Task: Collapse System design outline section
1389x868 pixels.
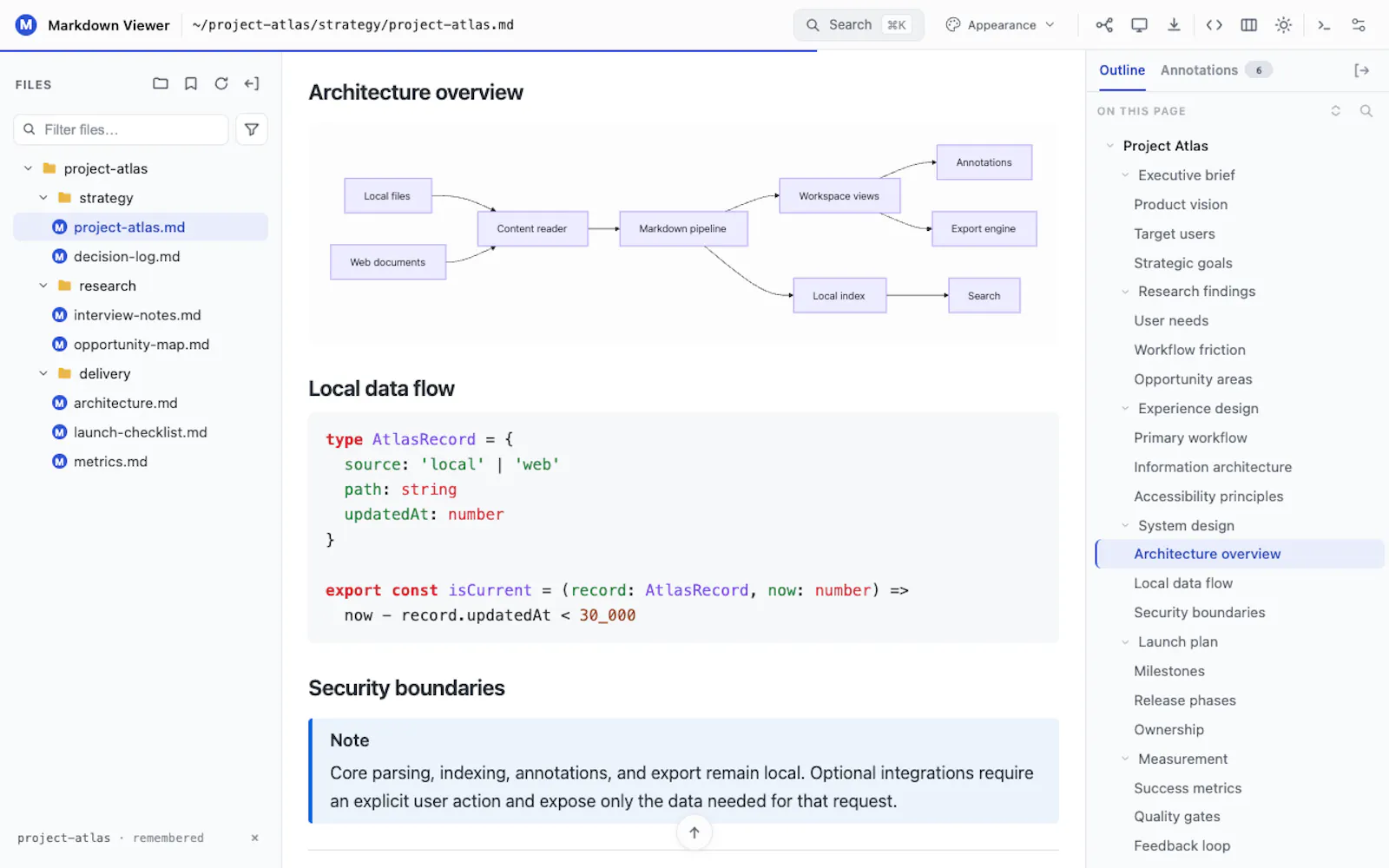Action: (x=1125, y=525)
